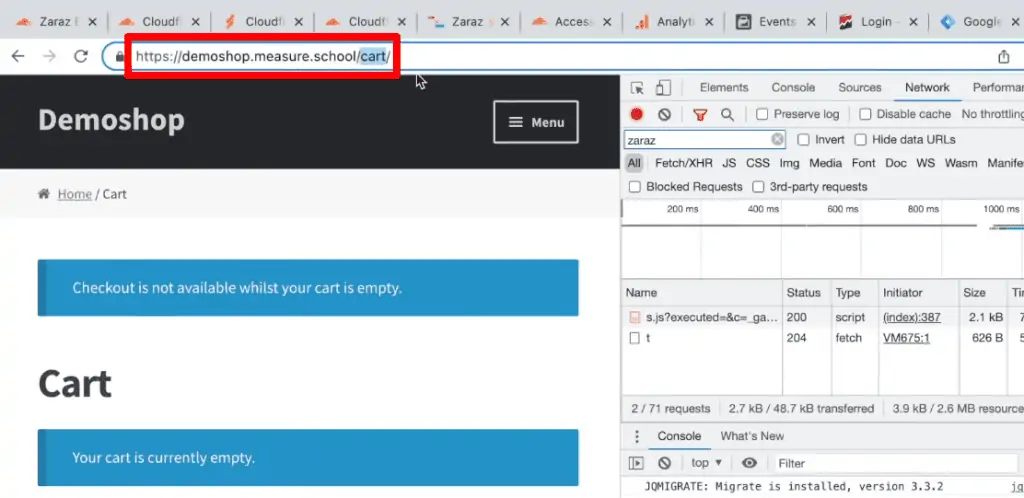Open the No throttling dropdown
Image resolution: width=1024 pixels, height=498 pixels.
click(x=992, y=114)
